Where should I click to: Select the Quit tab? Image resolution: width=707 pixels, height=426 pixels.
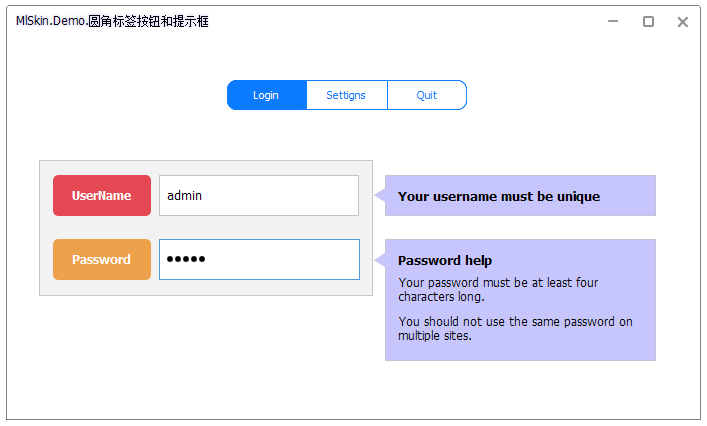(x=427, y=95)
